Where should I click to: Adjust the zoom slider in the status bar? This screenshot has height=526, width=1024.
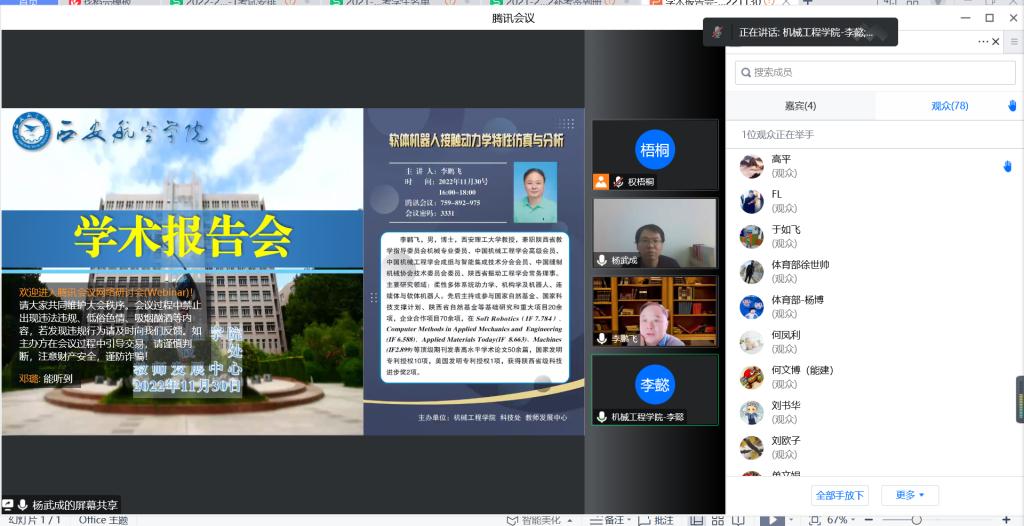pyautogui.click(x=915, y=520)
